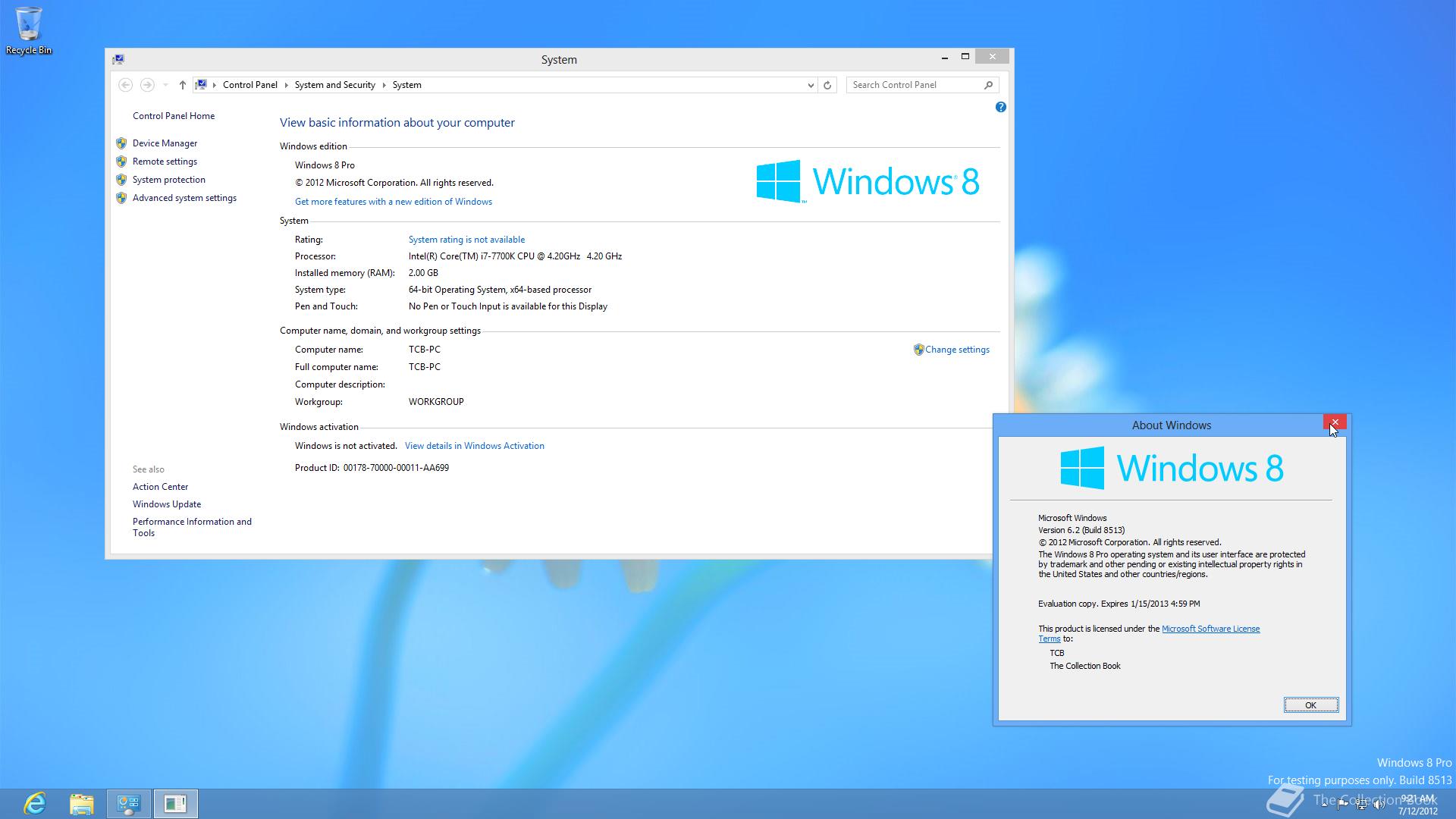The width and height of the screenshot is (1456, 819).
Task: Open address bar history dropdown
Action: 810,85
